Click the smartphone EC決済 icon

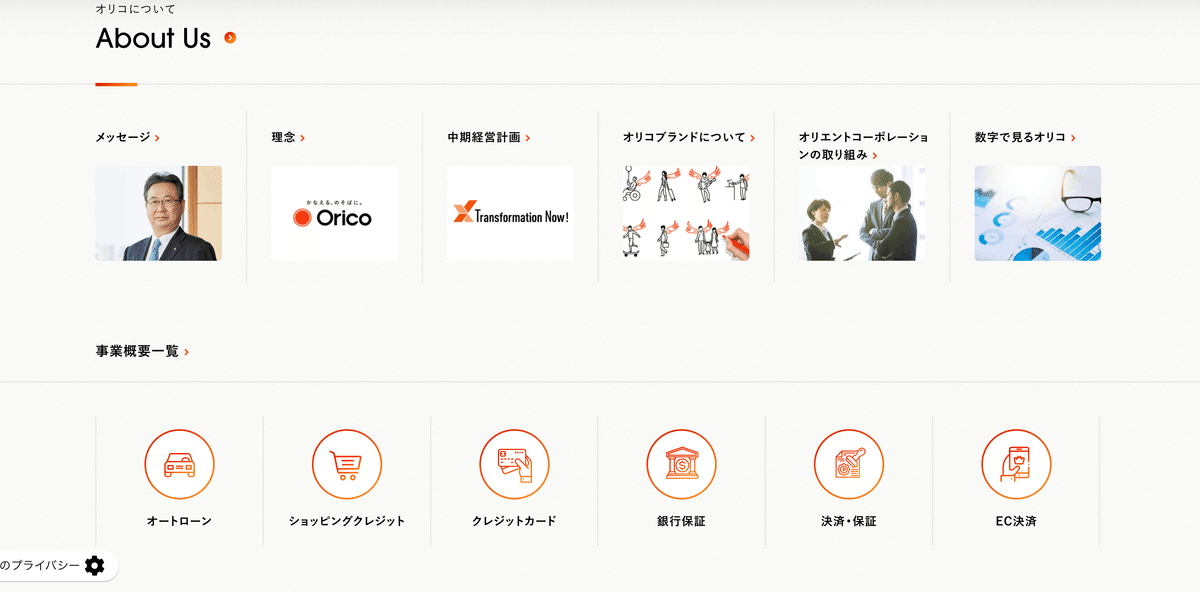(1016, 464)
